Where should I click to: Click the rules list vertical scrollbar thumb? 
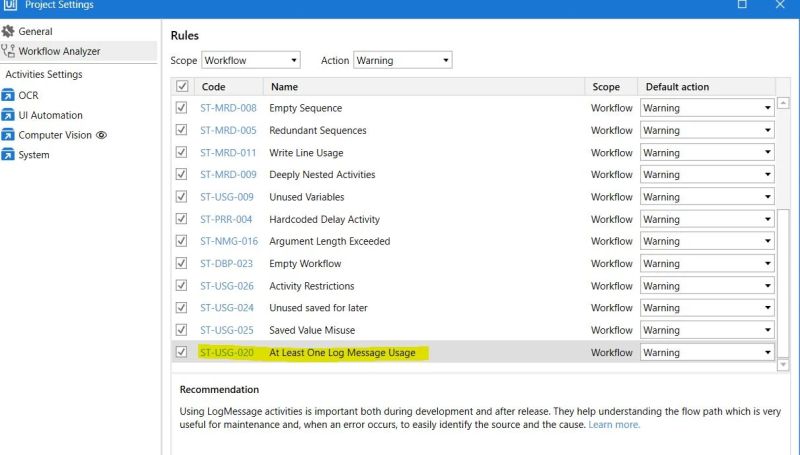click(x=783, y=282)
